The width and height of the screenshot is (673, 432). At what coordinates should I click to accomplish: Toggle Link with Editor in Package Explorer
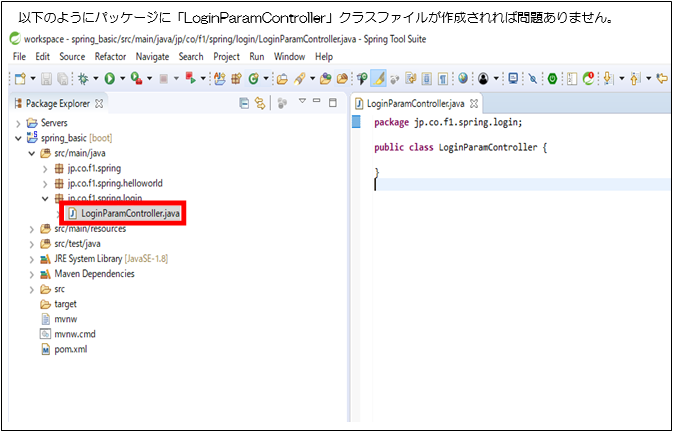pyautogui.click(x=261, y=103)
